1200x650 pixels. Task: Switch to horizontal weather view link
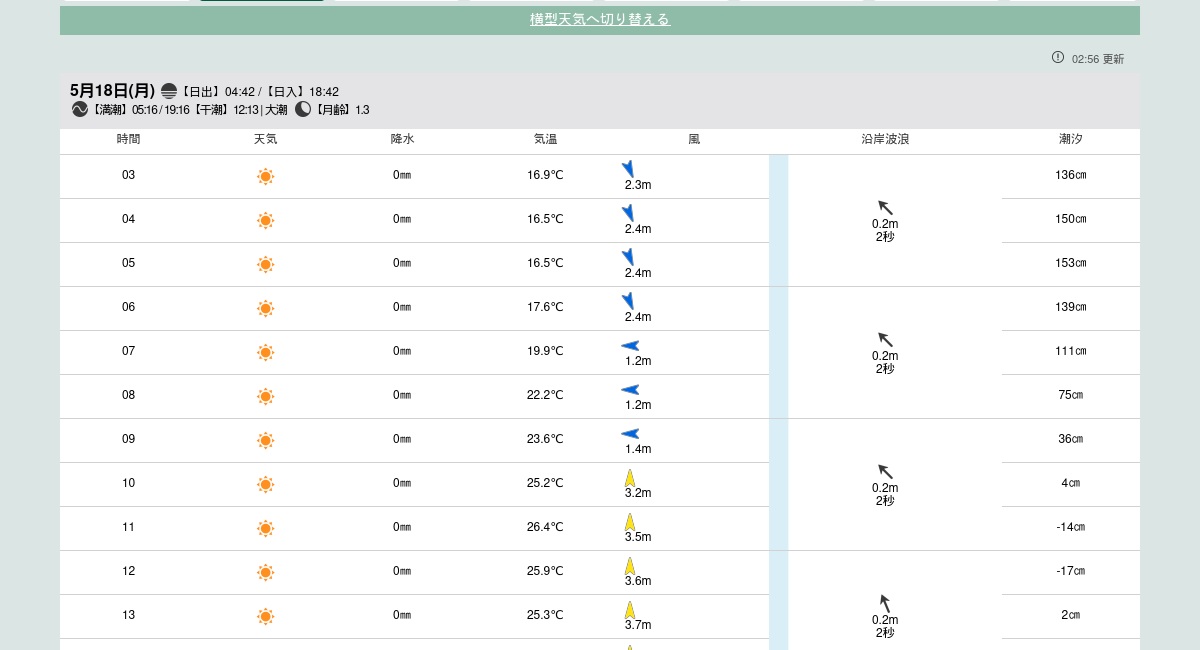[600, 19]
